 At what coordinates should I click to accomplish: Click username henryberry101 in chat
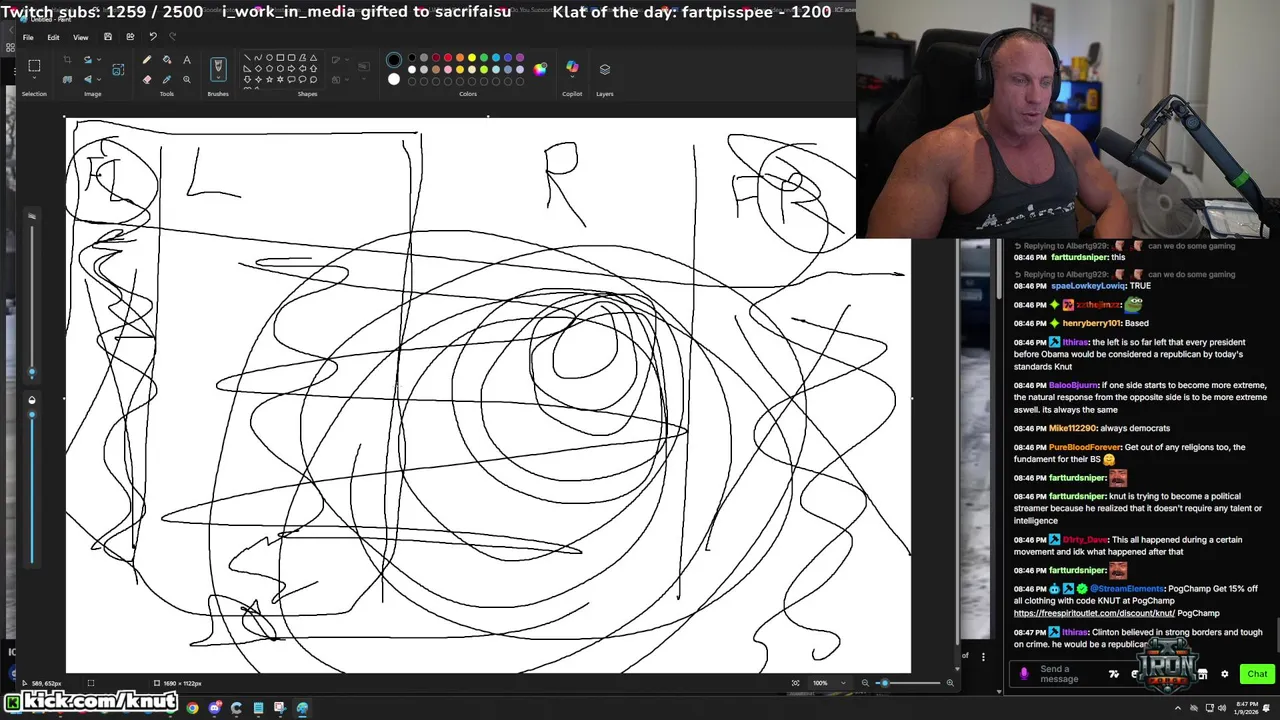pos(1092,323)
